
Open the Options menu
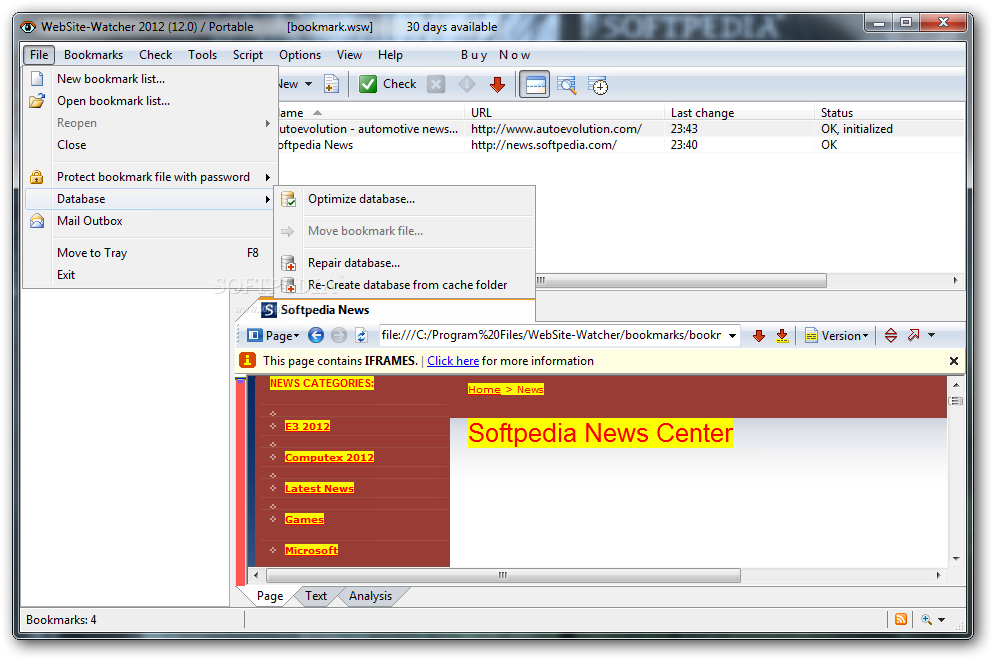click(300, 55)
